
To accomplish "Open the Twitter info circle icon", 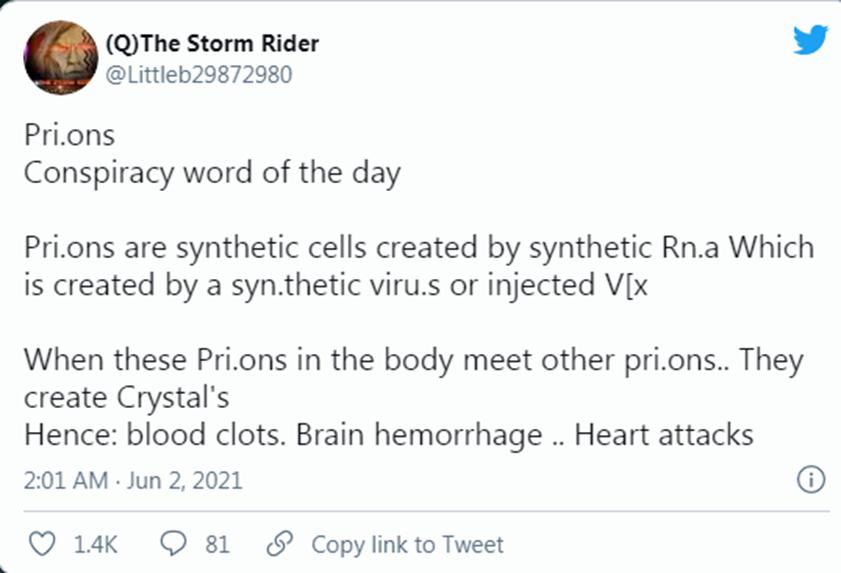I will point(810,481).
